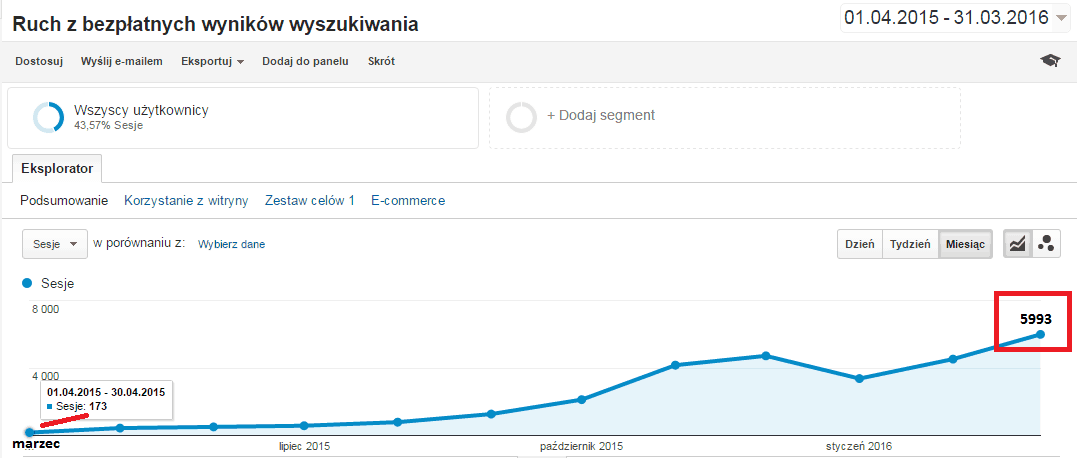Switch chart granularity to Miesiąc

pyautogui.click(x=965, y=244)
